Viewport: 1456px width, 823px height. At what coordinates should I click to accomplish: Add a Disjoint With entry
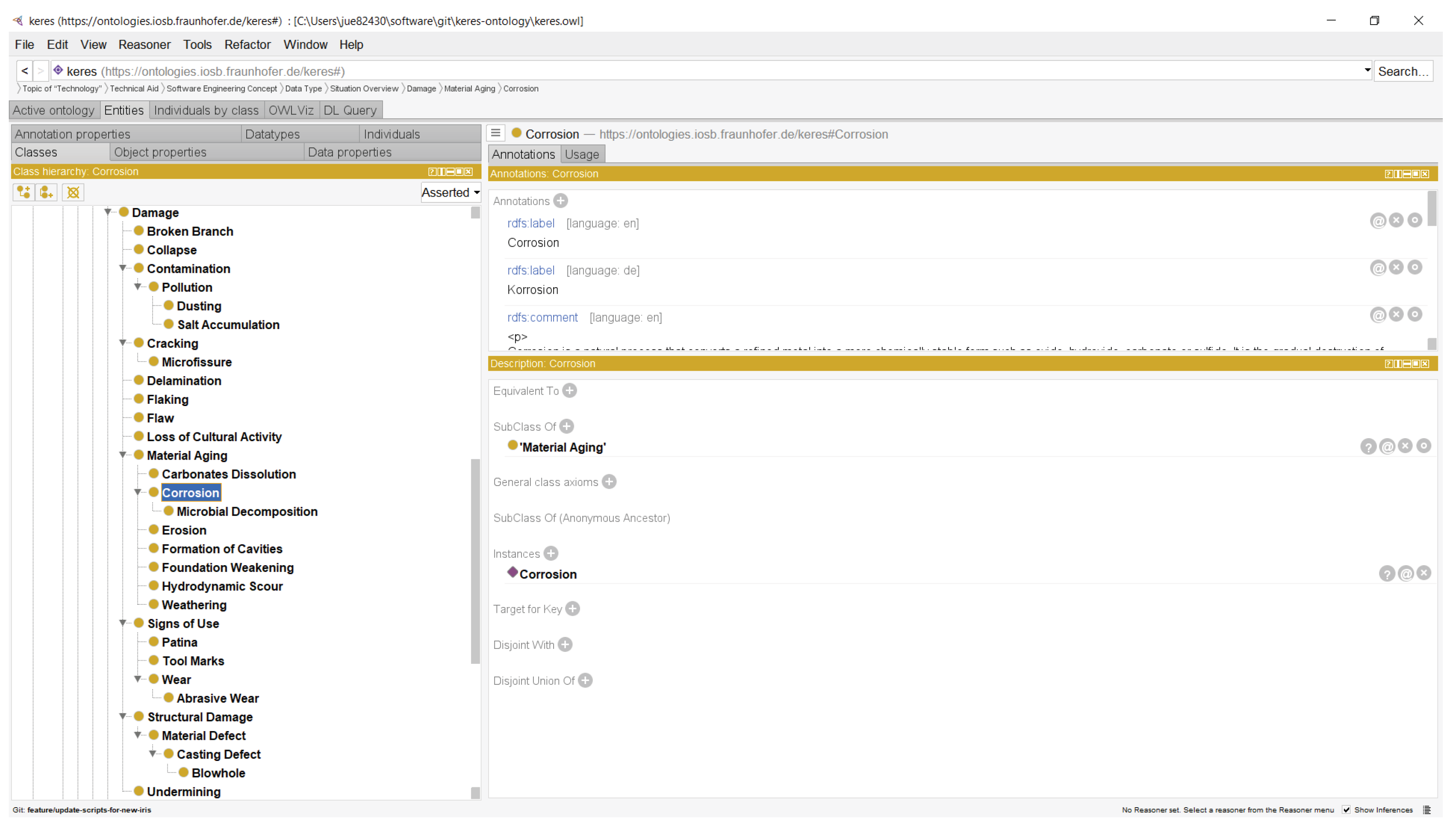pyautogui.click(x=565, y=644)
